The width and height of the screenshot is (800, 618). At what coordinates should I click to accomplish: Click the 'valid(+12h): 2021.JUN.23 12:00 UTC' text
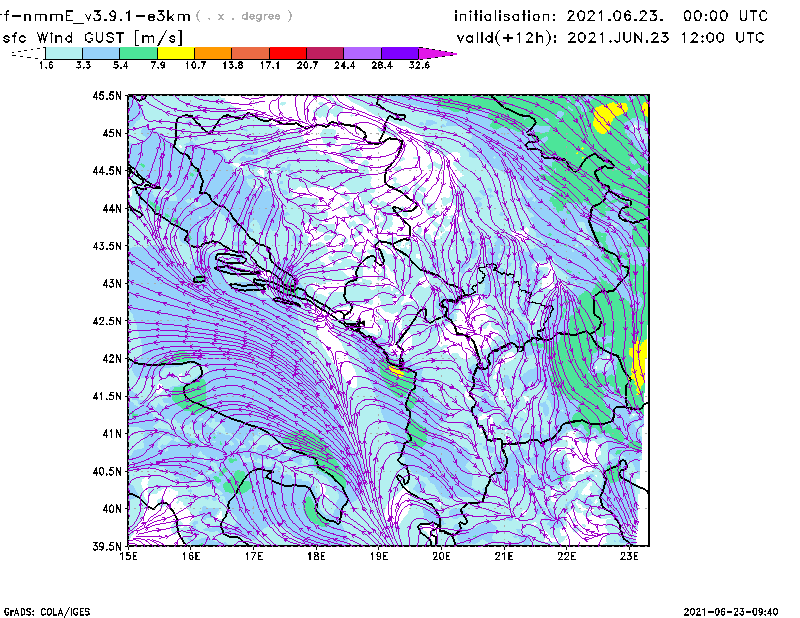610,38
